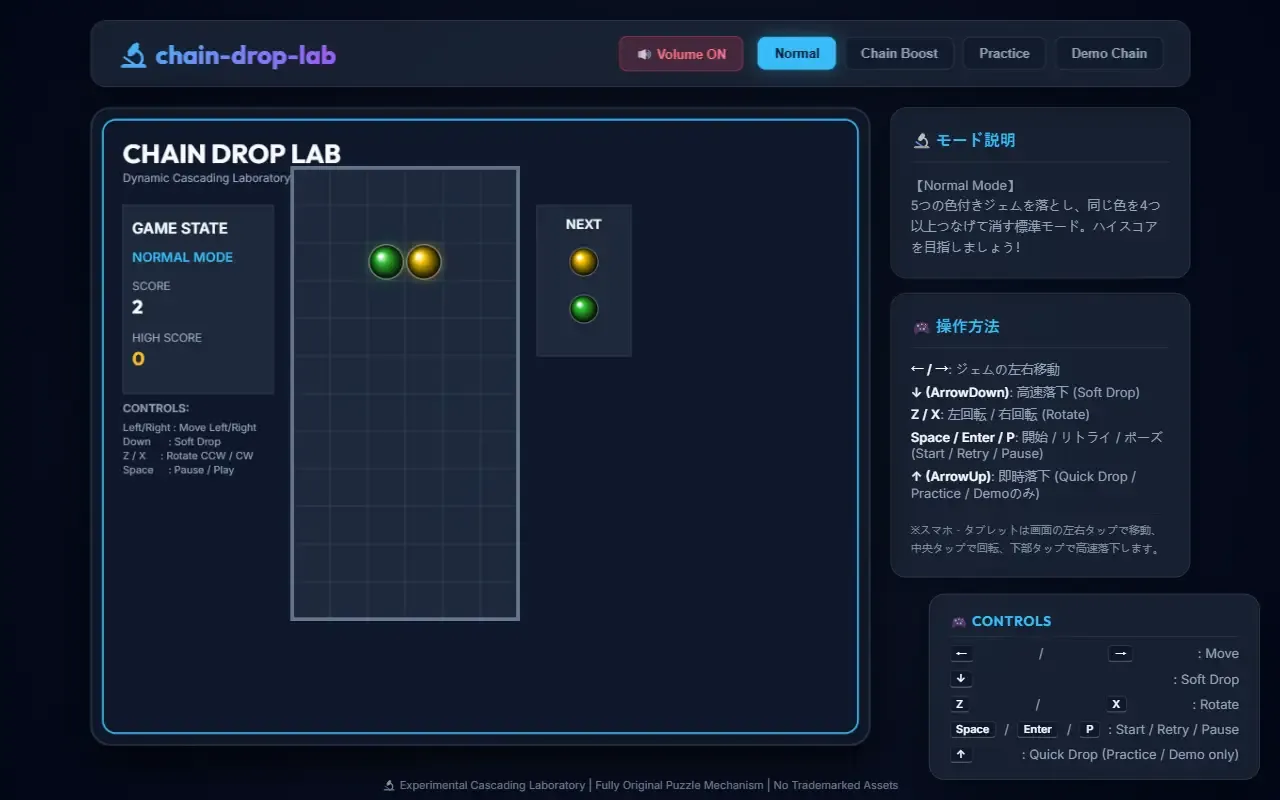Toggle the Volume ON button
The width and height of the screenshot is (1280, 800).
pos(681,54)
